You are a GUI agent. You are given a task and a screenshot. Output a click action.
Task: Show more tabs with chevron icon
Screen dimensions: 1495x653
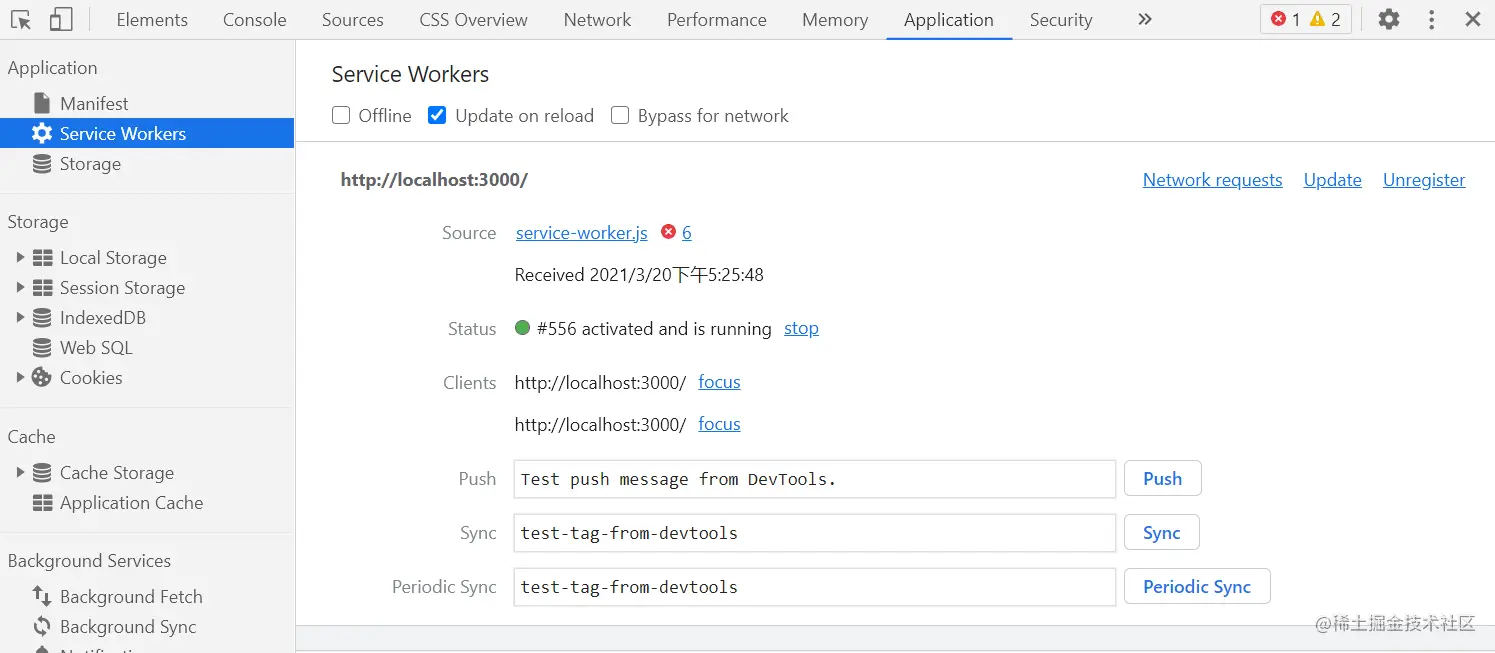pos(1145,19)
